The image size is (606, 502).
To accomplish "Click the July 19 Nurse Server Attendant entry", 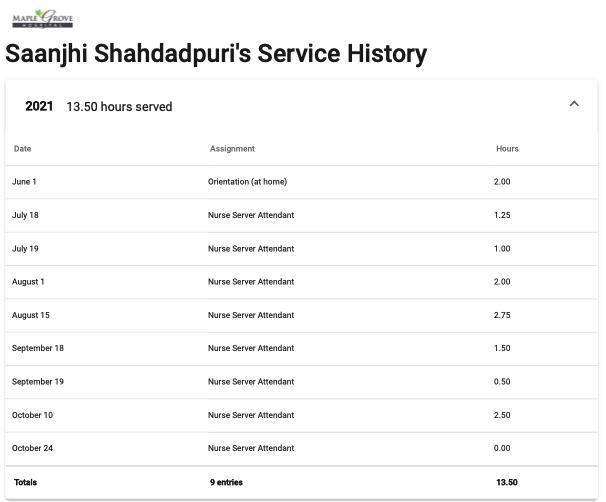I will (x=251, y=249).
